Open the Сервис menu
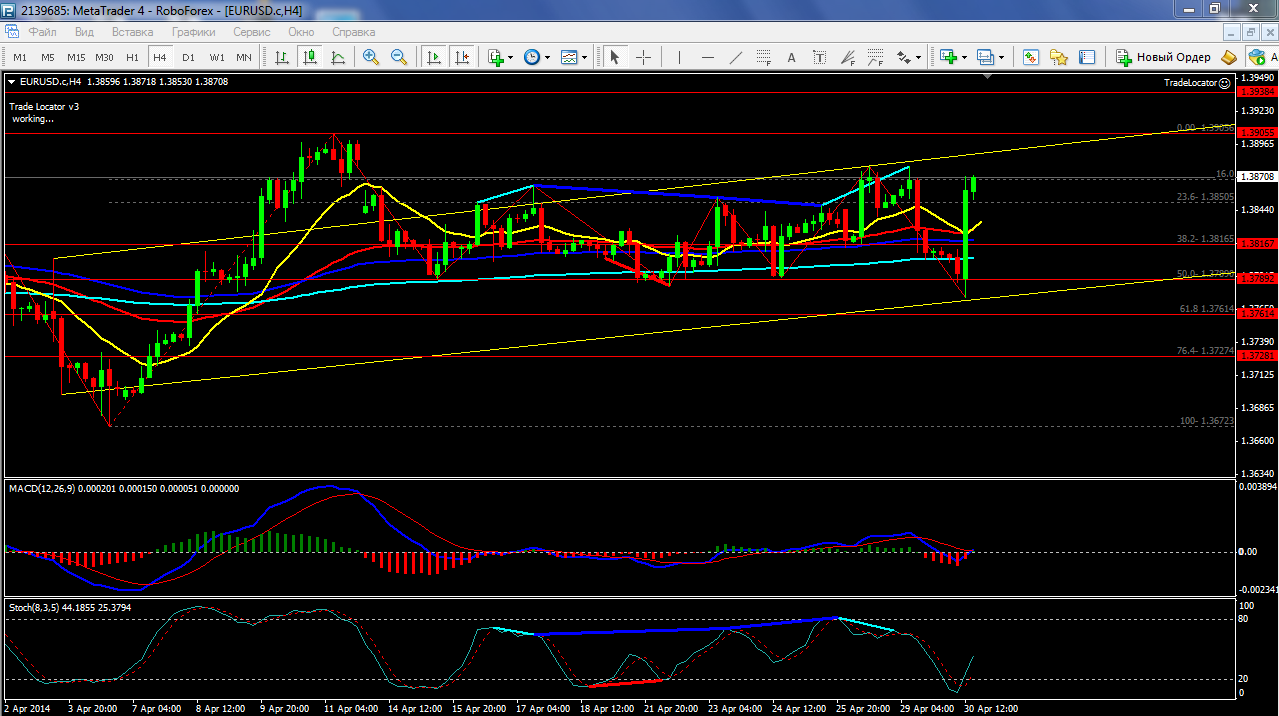The image size is (1279, 716). [251, 31]
